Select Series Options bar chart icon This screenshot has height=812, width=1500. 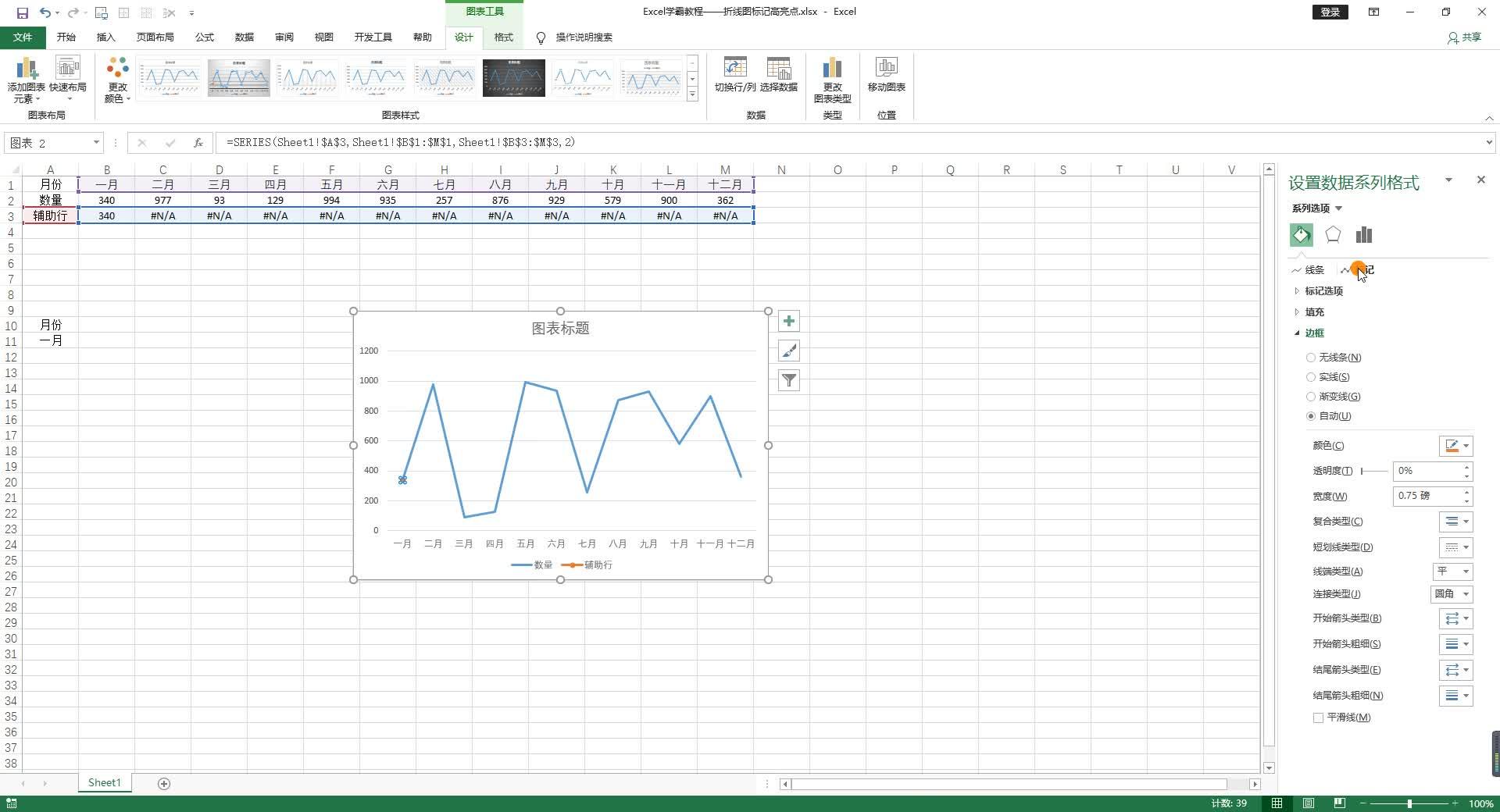[1364, 235]
